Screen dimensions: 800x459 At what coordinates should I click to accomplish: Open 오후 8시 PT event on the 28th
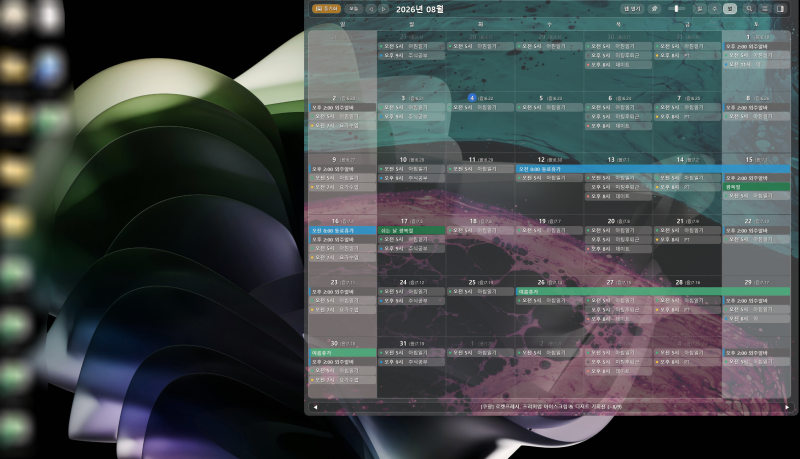(687, 310)
